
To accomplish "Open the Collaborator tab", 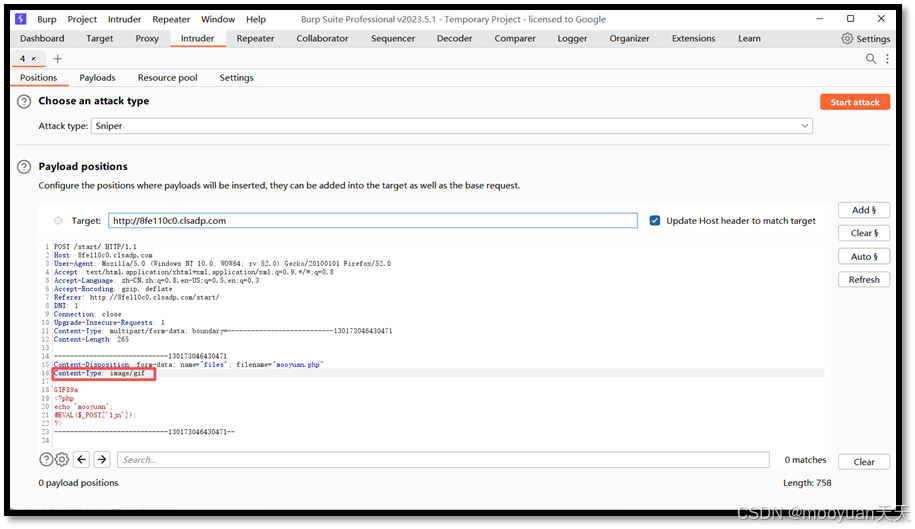I will point(322,38).
